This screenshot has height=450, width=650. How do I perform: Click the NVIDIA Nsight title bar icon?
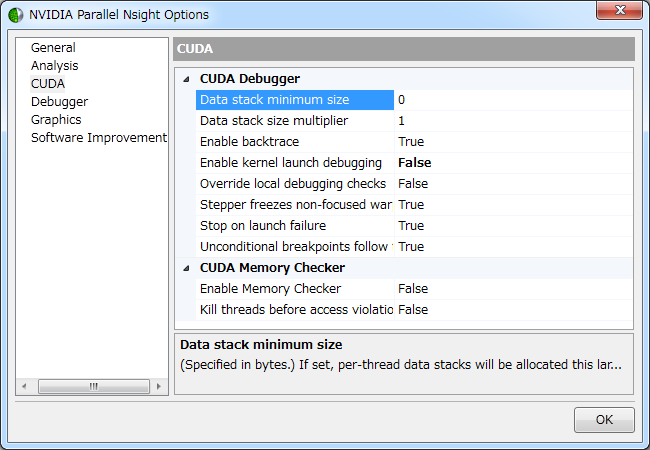15,15
